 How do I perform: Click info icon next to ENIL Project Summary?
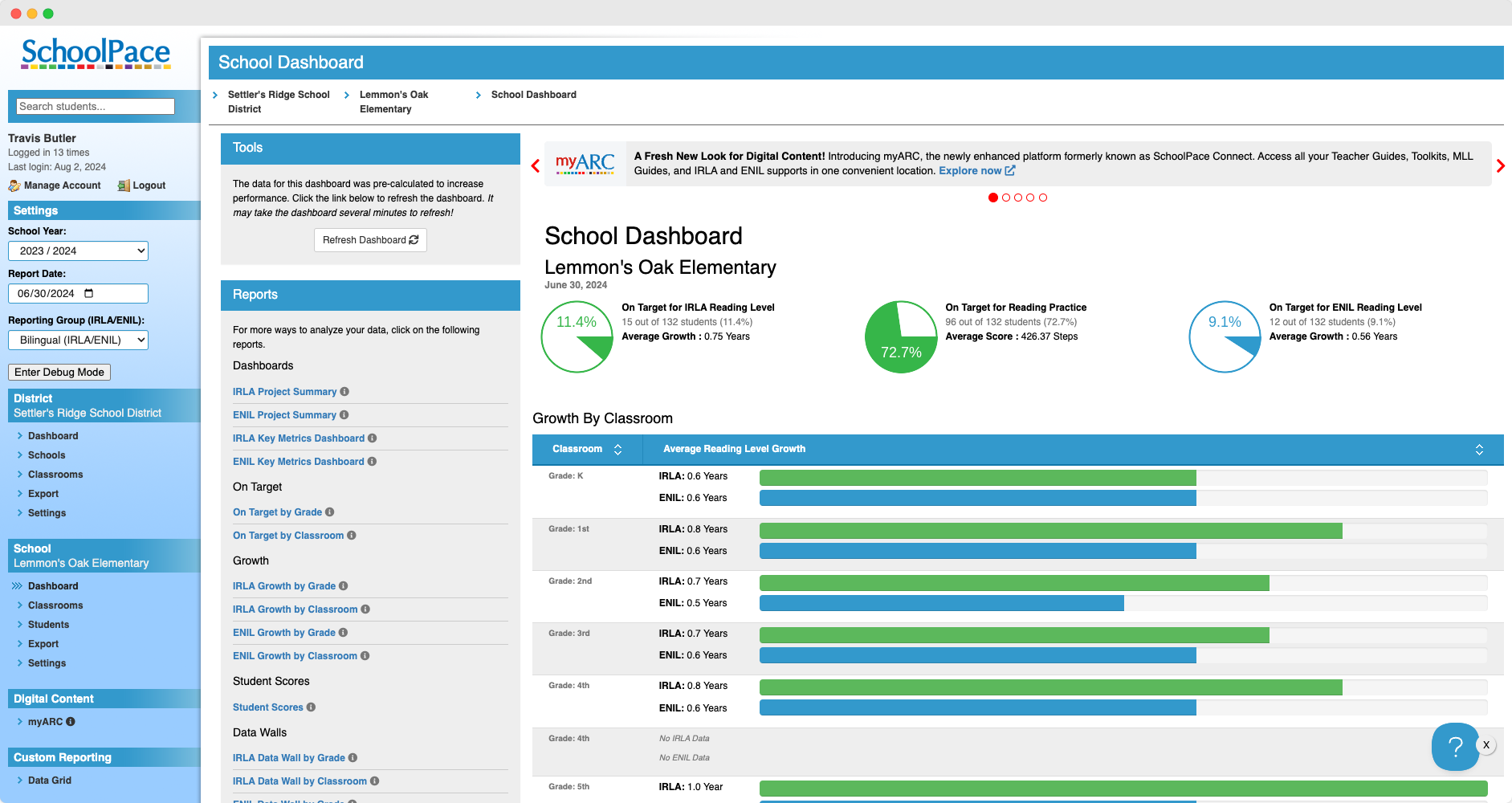click(344, 415)
